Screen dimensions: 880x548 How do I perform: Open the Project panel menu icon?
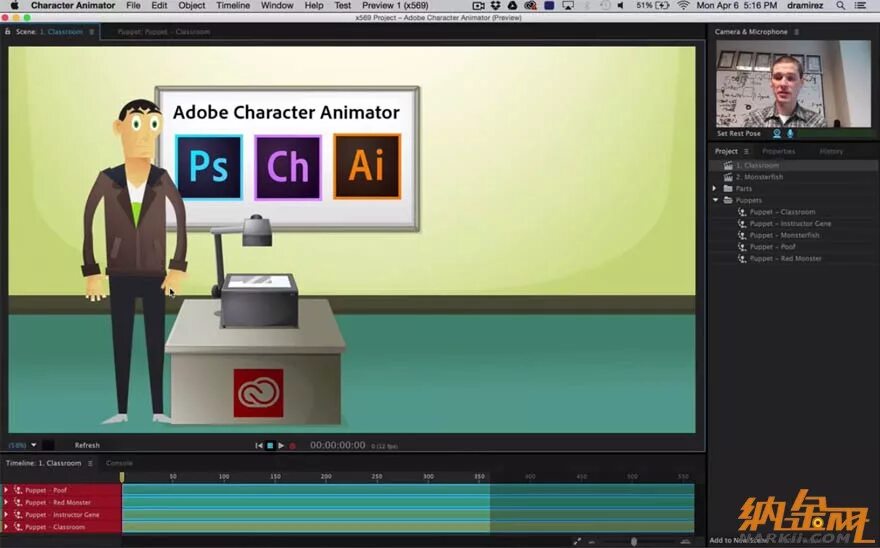pos(746,152)
